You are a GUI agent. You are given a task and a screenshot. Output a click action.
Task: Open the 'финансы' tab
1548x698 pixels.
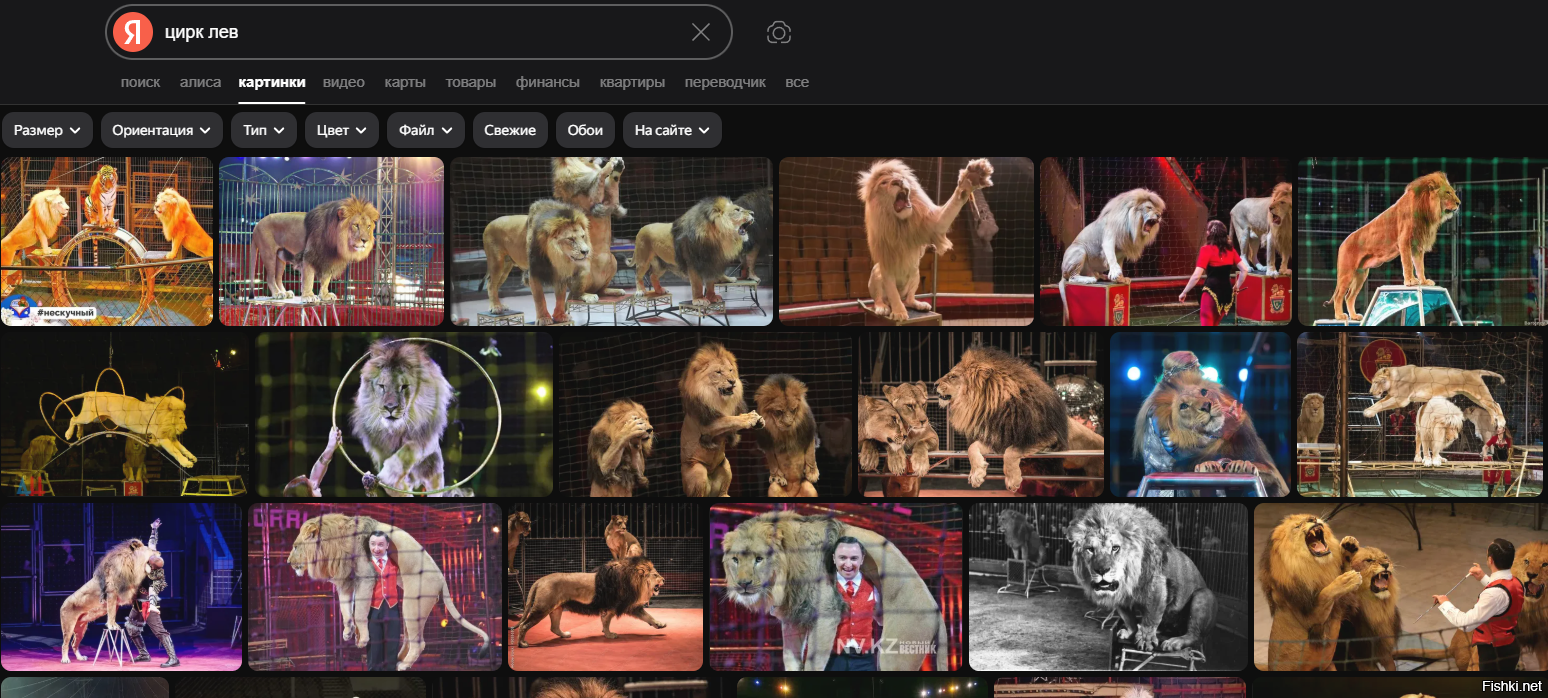[548, 82]
